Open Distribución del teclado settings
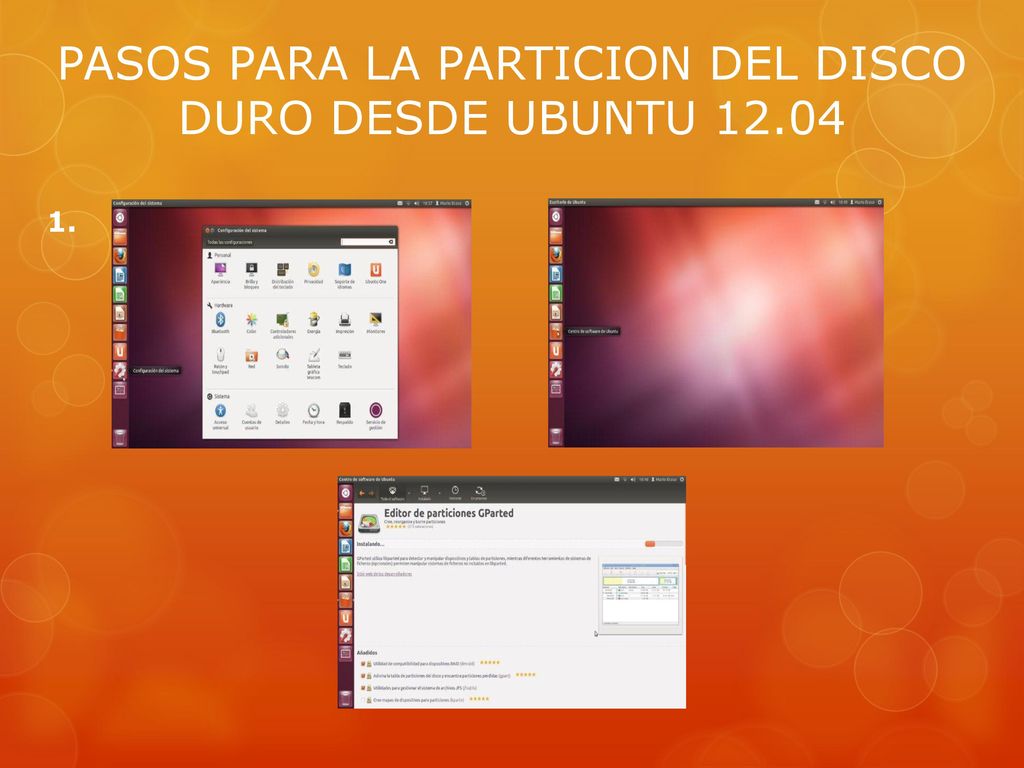The height and width of the screenshot is (768, 1024). click(x=283, y=275)
